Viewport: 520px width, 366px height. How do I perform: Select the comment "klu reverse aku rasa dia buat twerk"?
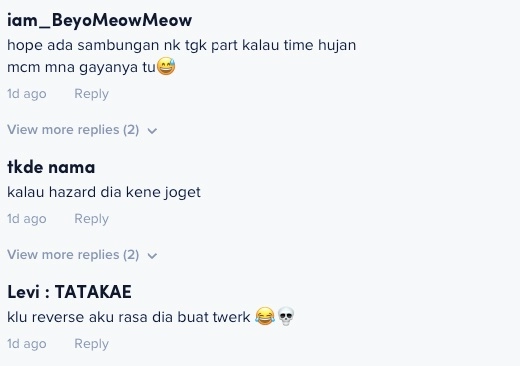point(129,317)
